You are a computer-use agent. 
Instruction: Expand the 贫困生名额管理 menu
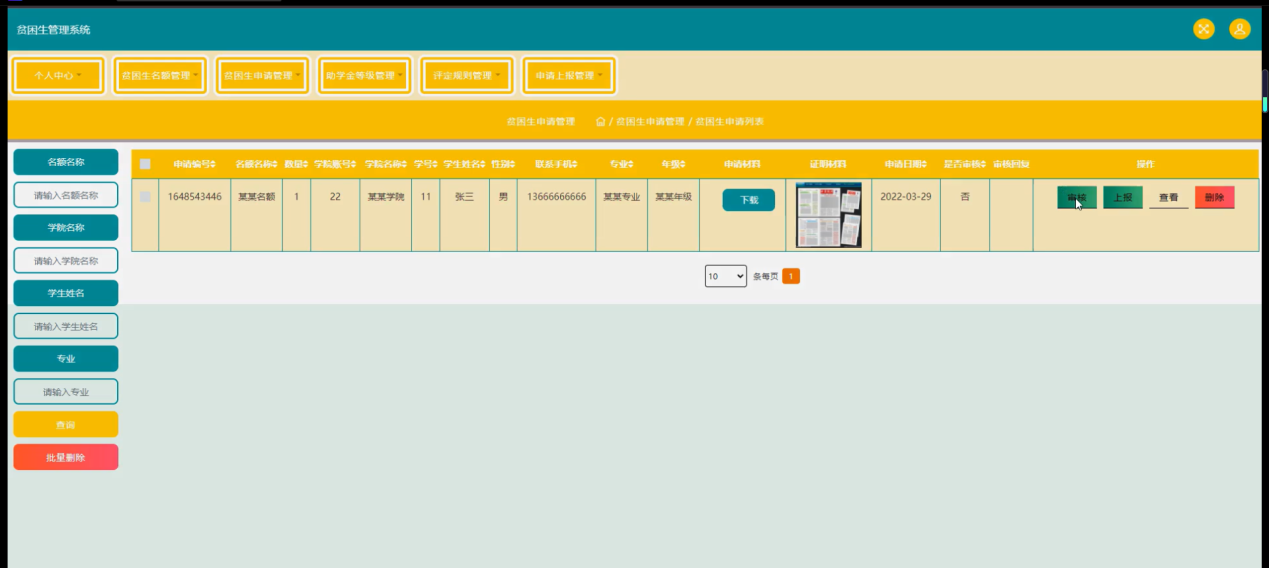[x=160, y=75]
